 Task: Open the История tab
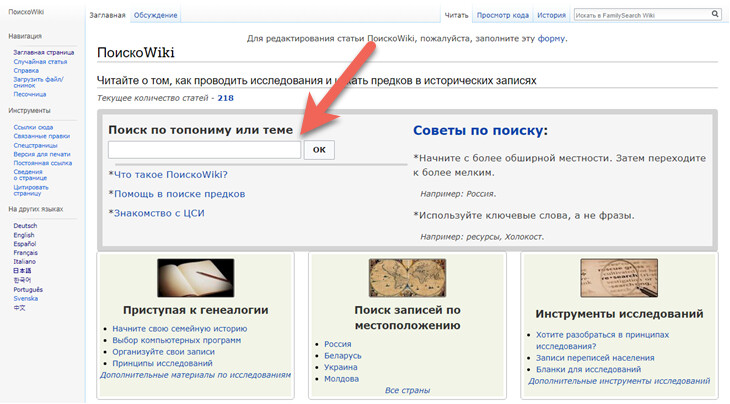click(x=551, y=15)
